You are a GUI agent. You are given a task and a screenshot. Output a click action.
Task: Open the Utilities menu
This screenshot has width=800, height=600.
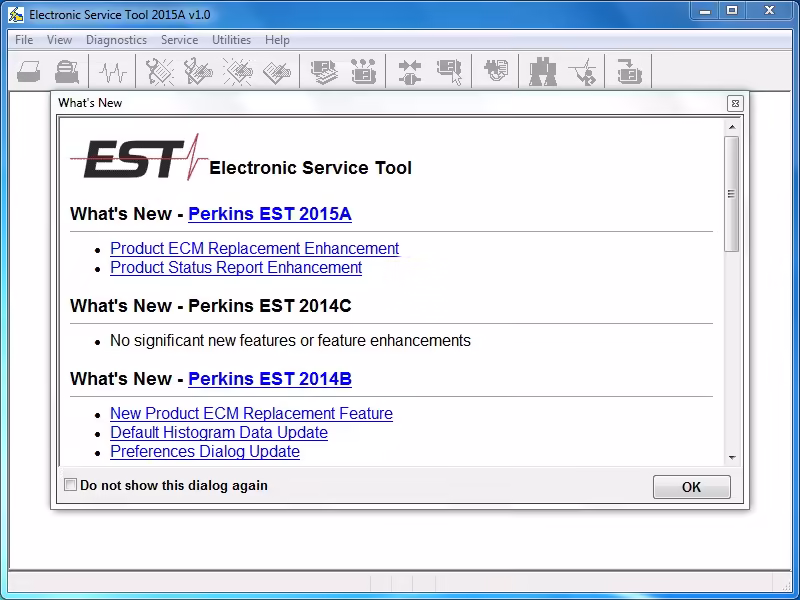tap(231, 40)
